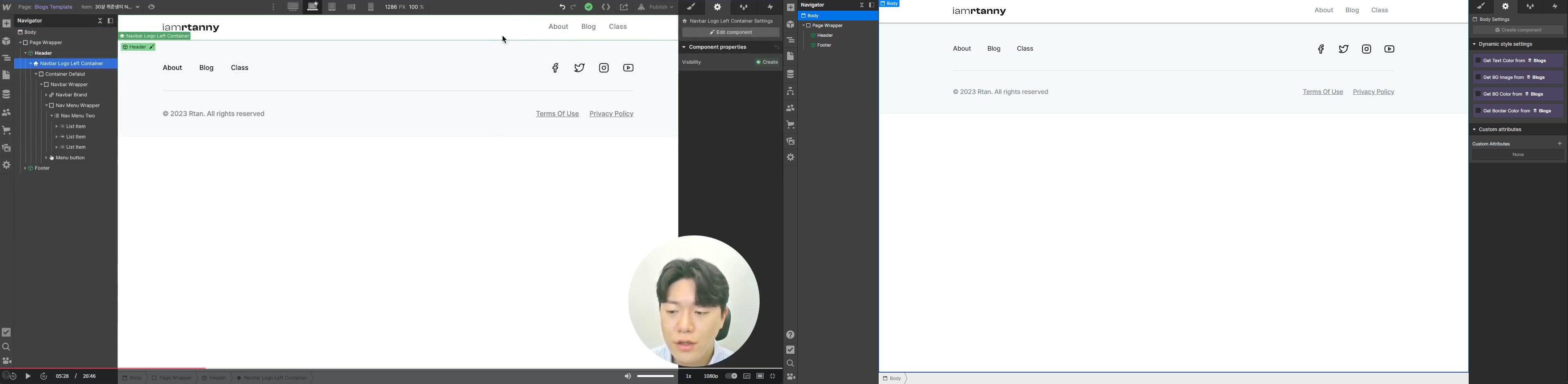This screenshot has width=1568, height=384.
Task: Switch to Settings gear tab in right panel
Action: 1505,7
